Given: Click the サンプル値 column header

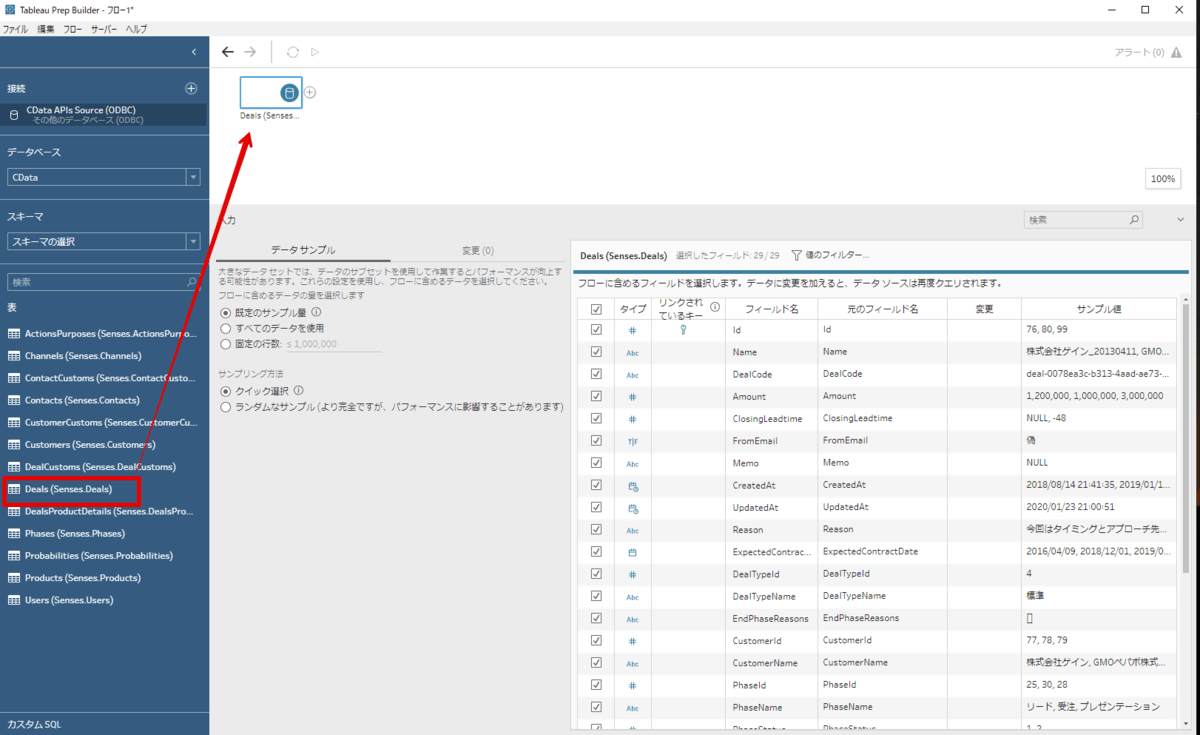Looking at the screenshot, I should pos(1100,309).
